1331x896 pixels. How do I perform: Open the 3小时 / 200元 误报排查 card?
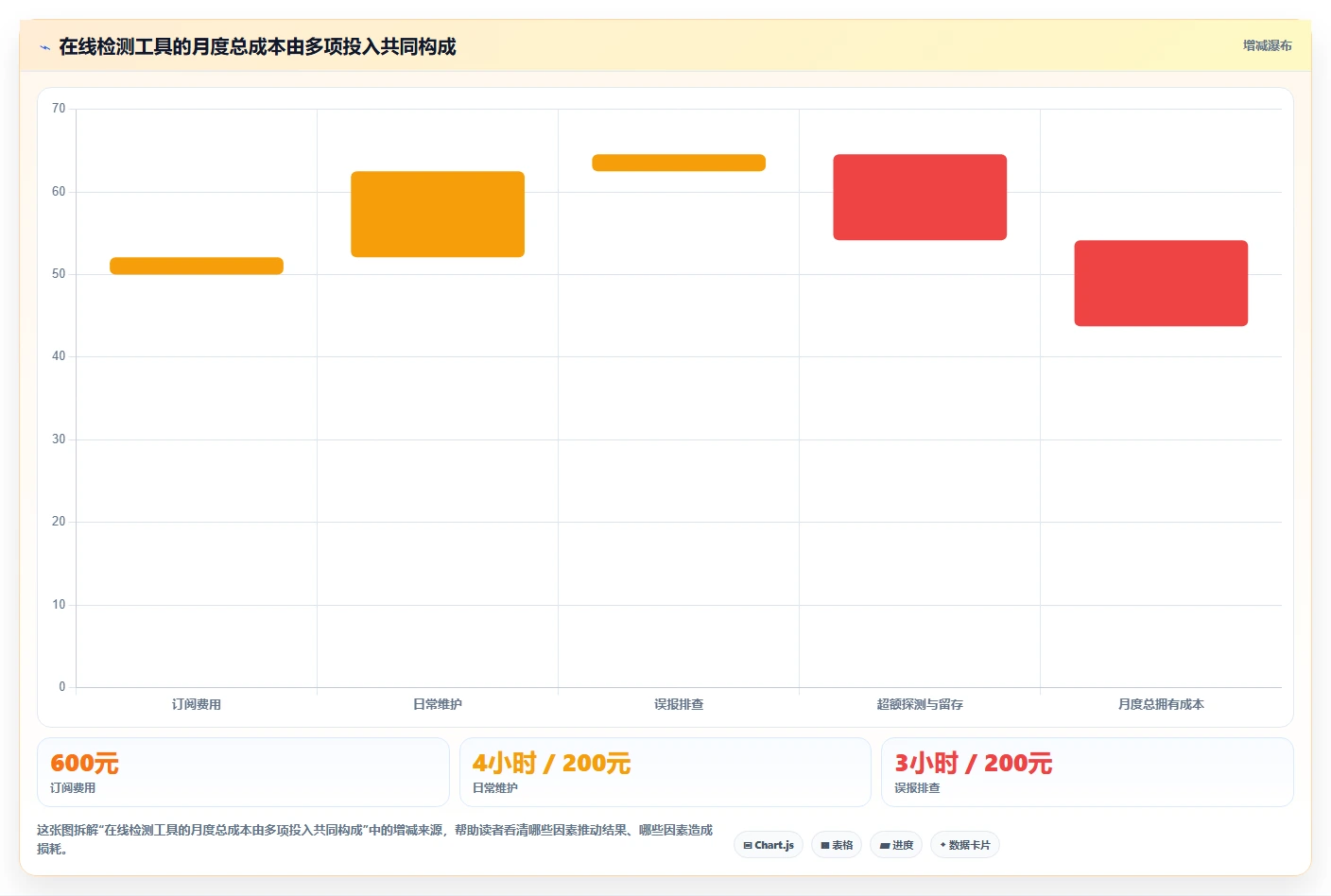(x=1087, y=772)
